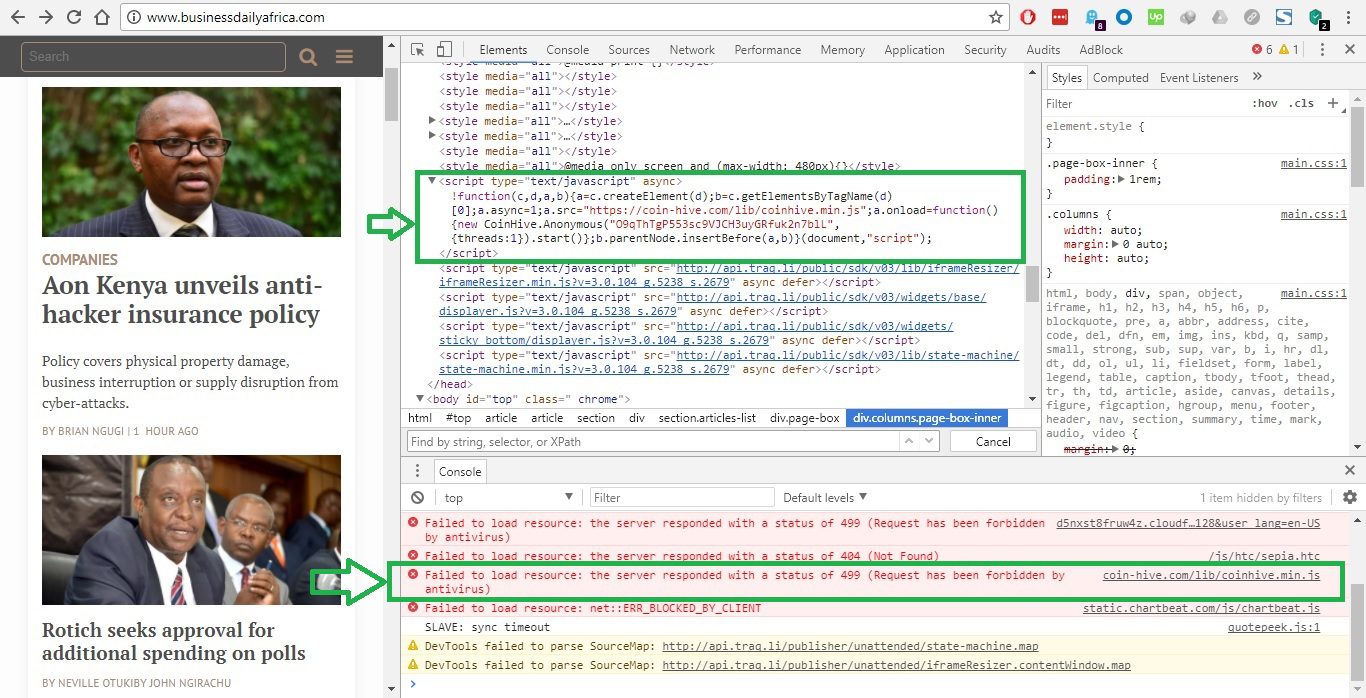Switch to the Computed styles tab
Image resolution: width=1366 pixels, height=698 pixels.
[x=1120, y=77]
